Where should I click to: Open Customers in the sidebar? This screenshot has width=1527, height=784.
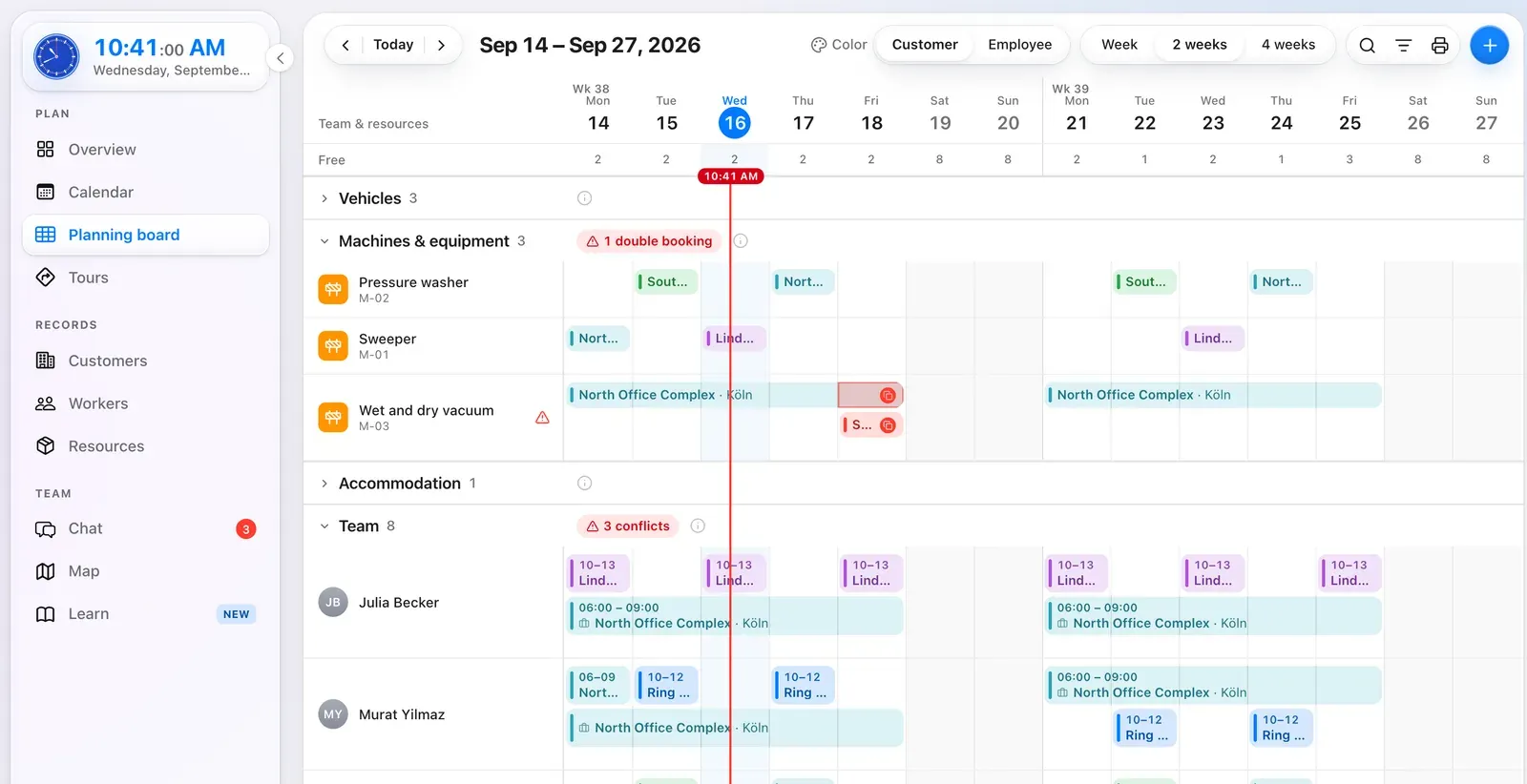145,361
